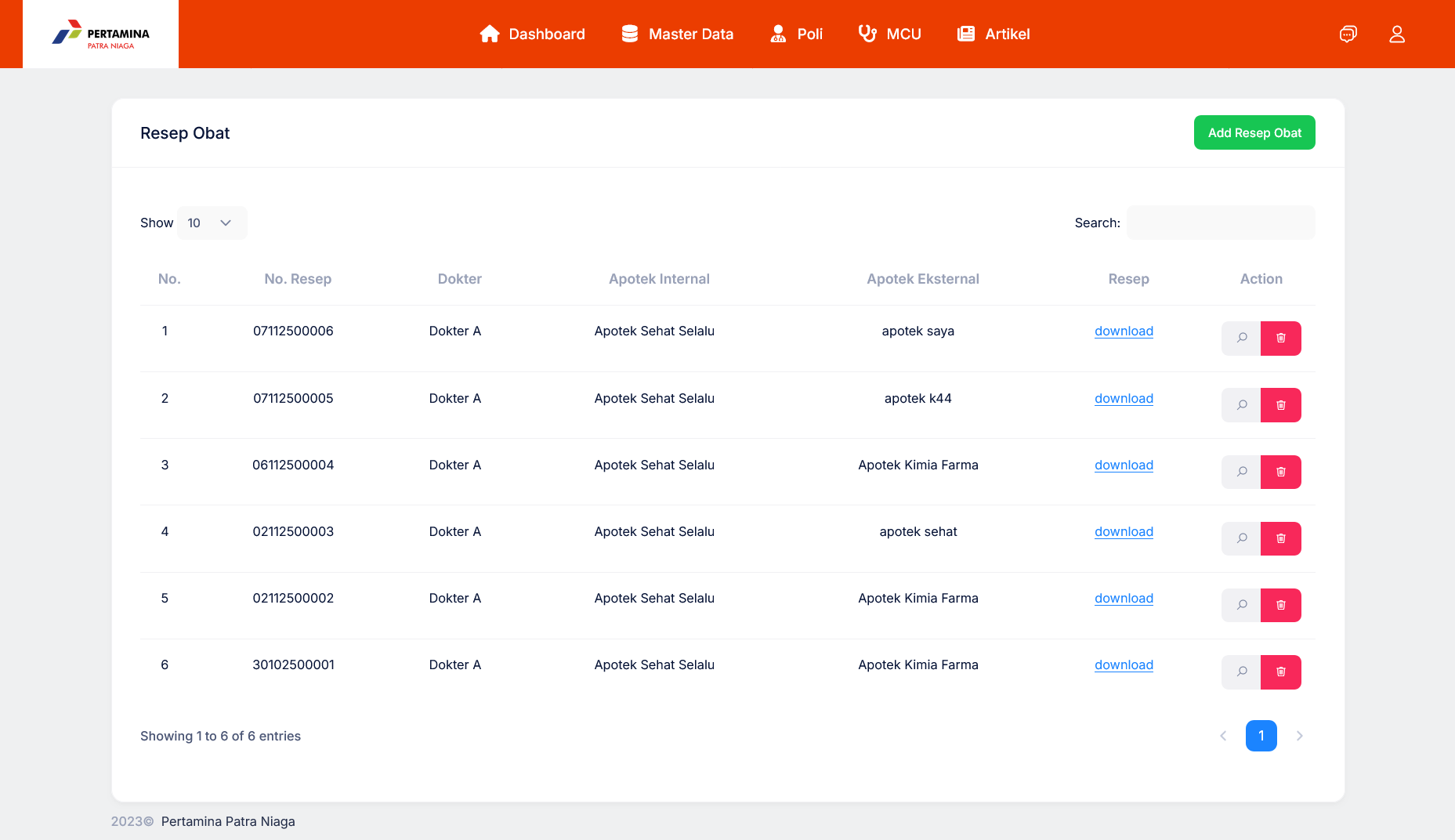Delete resep 07112500006
1455x840 pixels.
click(1281, 339)
